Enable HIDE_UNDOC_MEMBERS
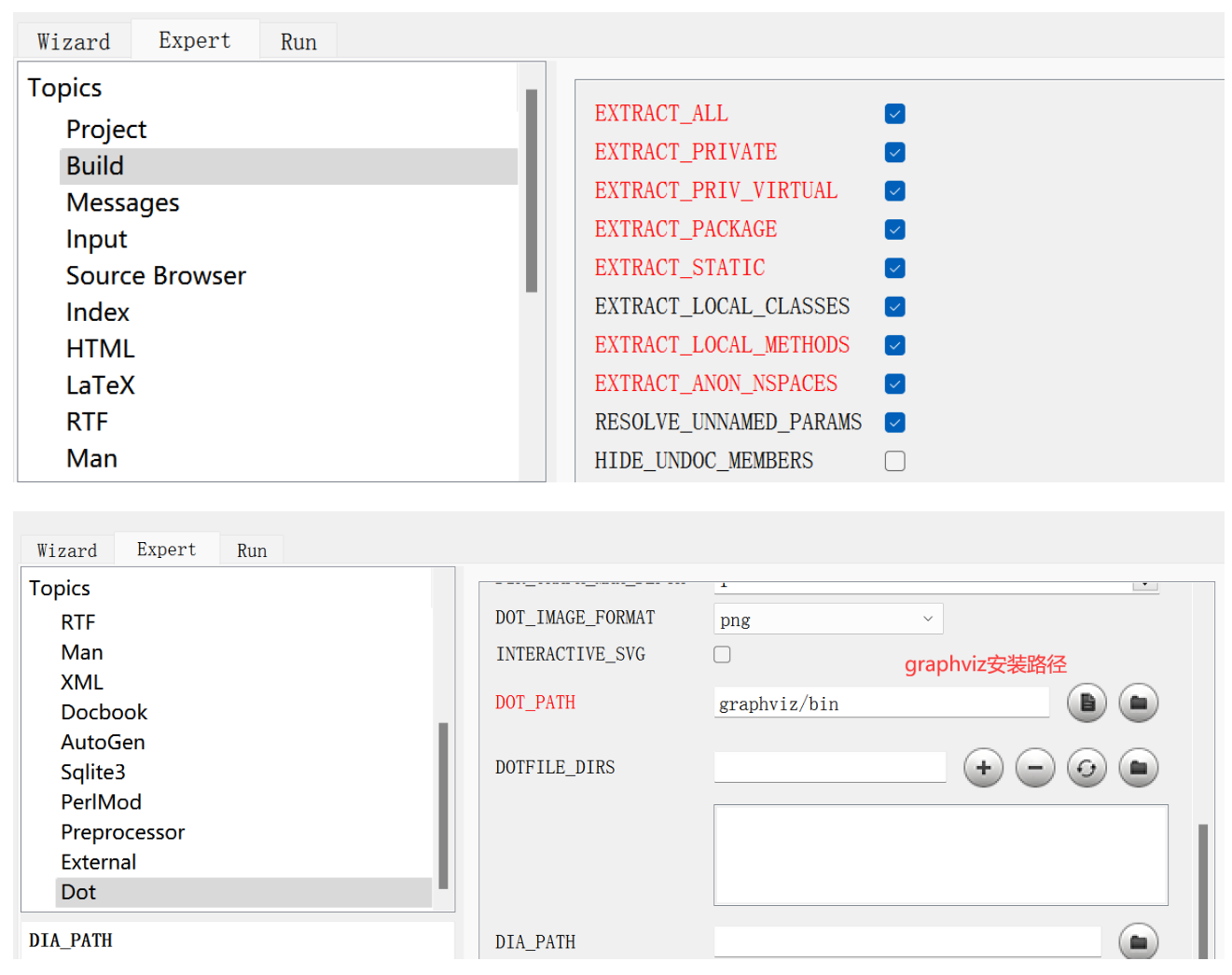This screenshot has width=1232, height=975. tap(894, 460)
